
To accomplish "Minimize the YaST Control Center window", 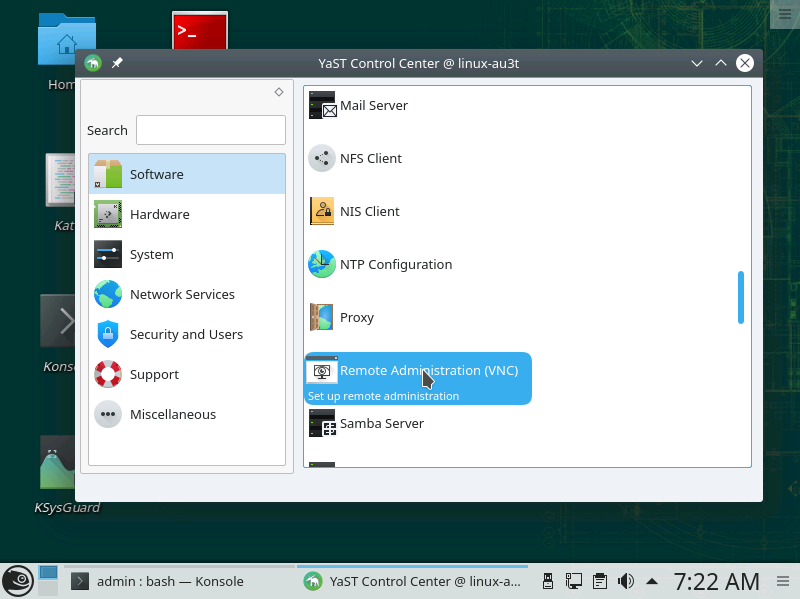I will pyautogui.click(x=697, y=63).
